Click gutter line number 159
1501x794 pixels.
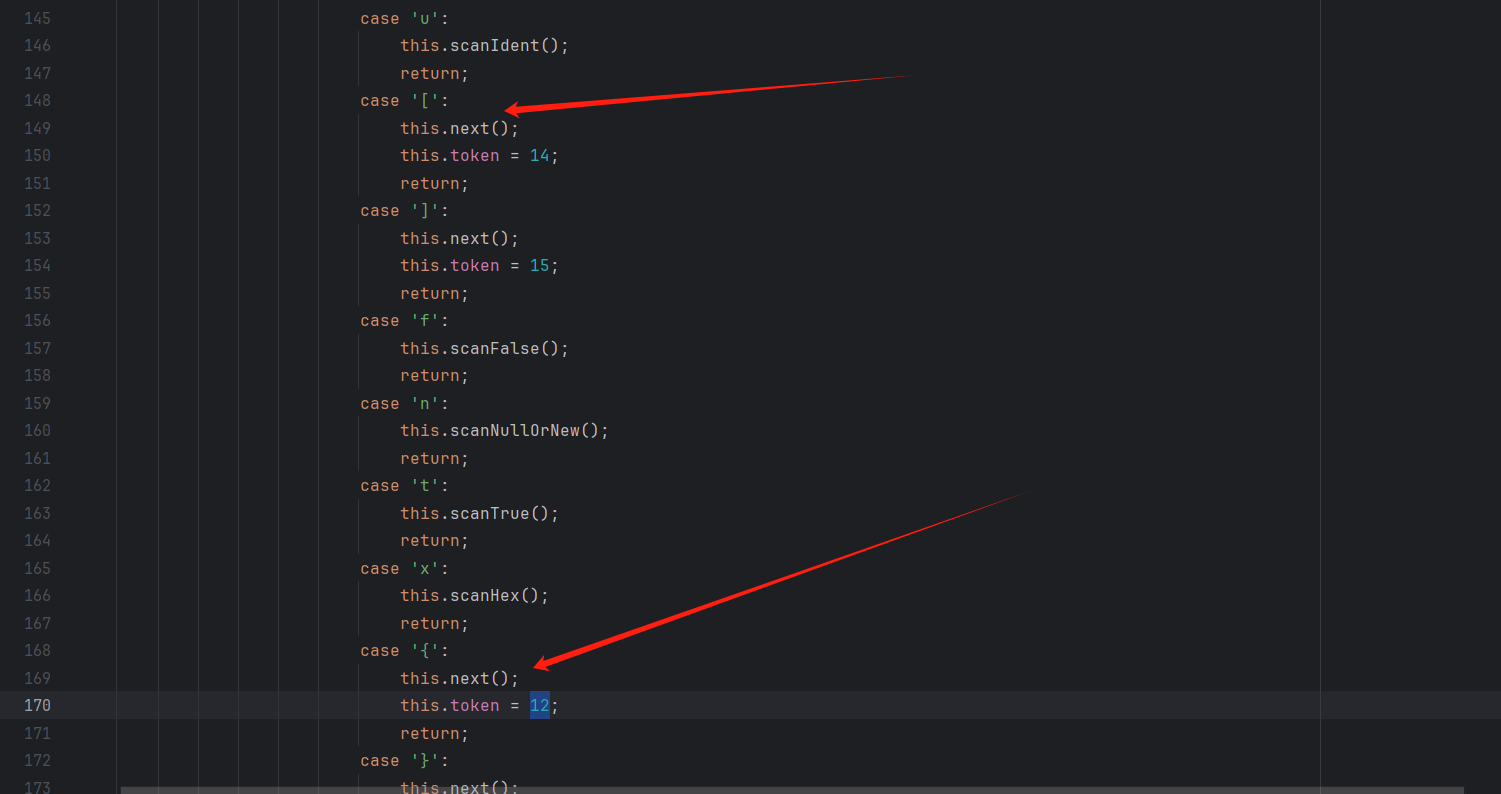[37, 403]
